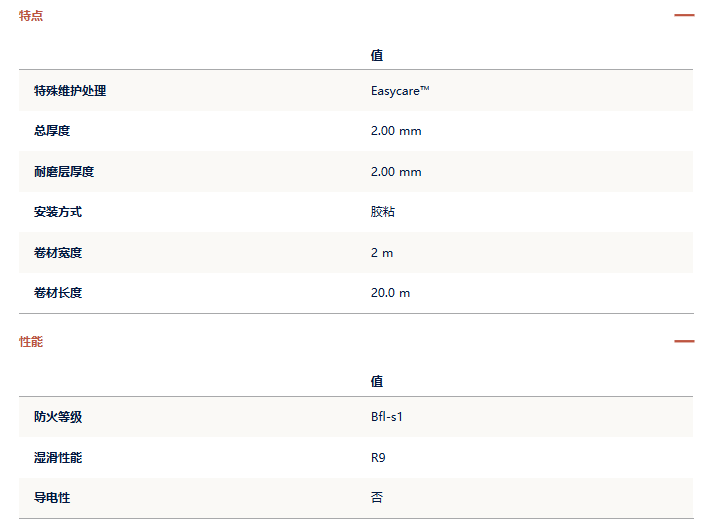Click the 特点 section heading
The height and width of the screenshot is (531, 723).
pos(31,16)
